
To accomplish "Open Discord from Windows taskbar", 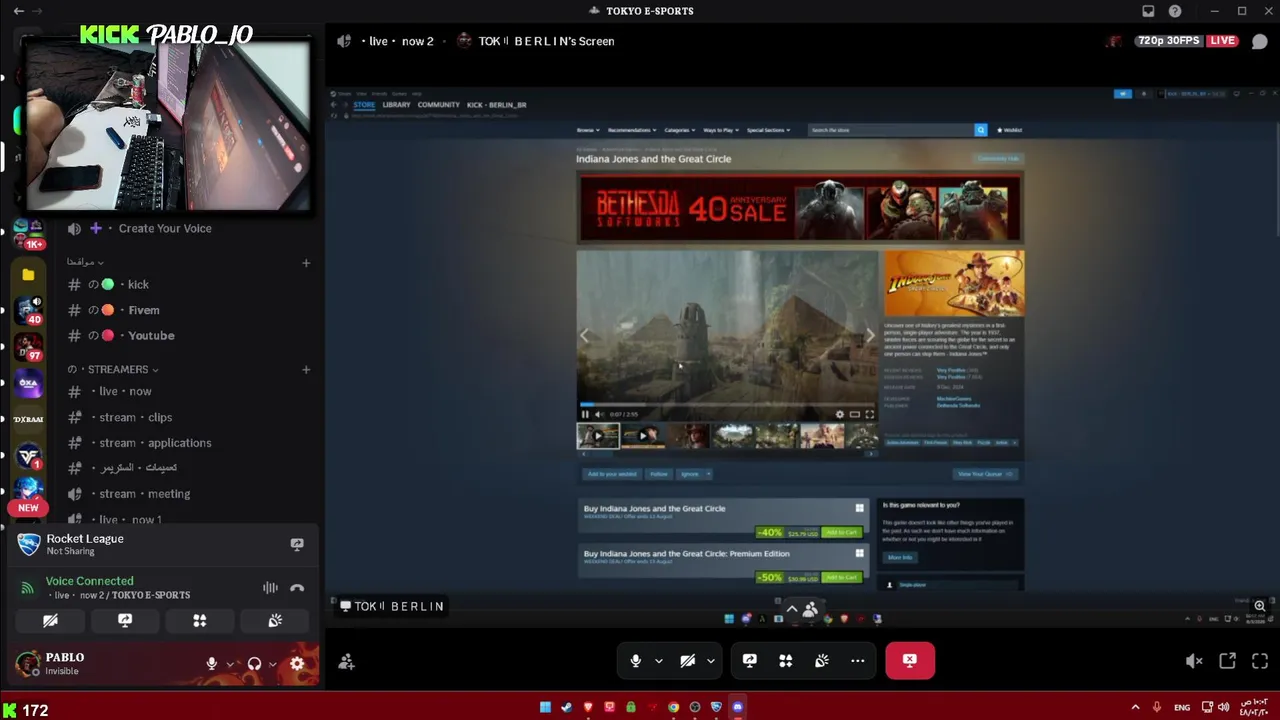I will (x=738, y=707).
